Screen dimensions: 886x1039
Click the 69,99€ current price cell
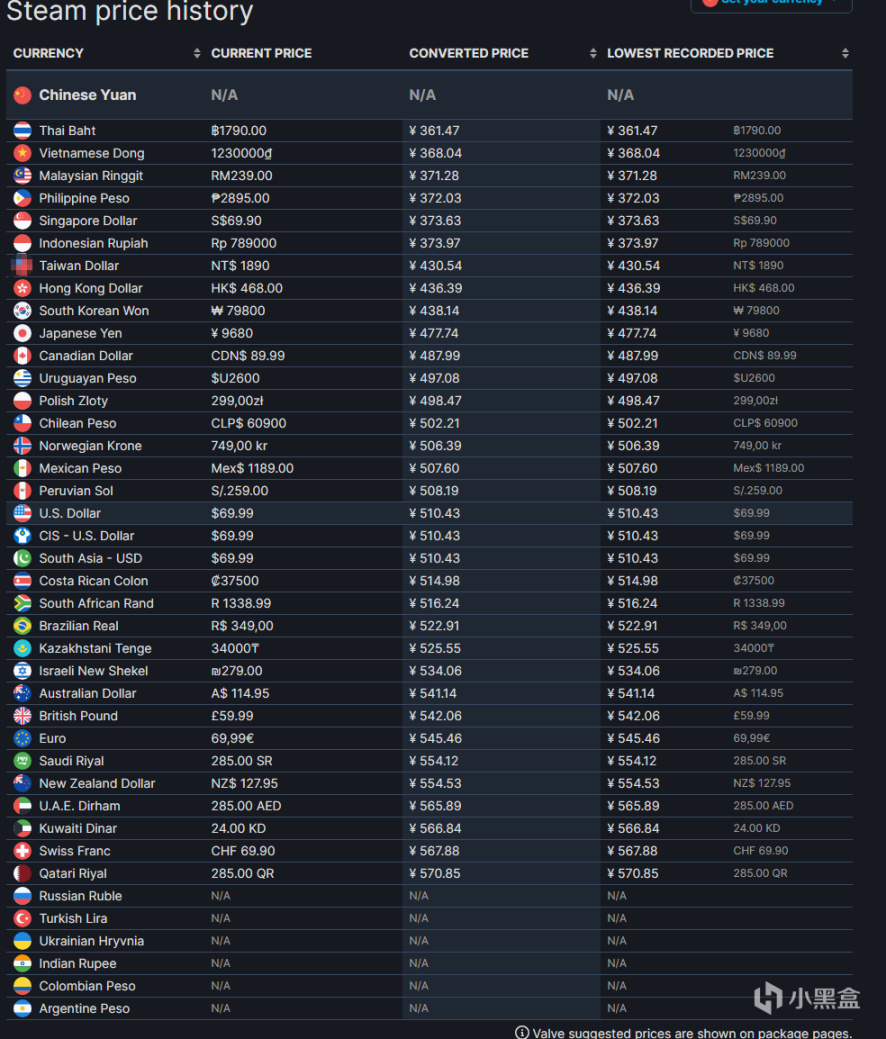click(x=233, y=739)
